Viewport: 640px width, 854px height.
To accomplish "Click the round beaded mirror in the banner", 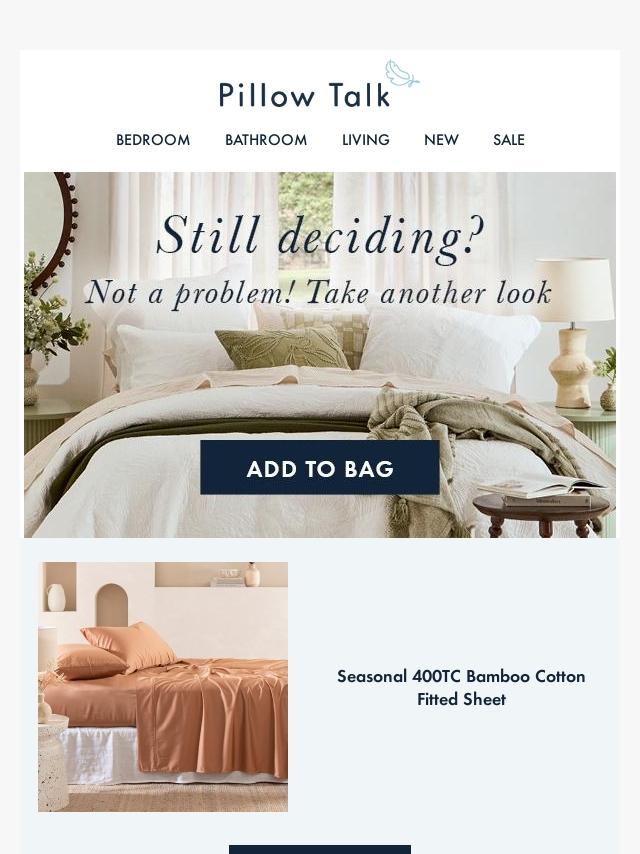I will pyautogui.click(x=52, y=229).
